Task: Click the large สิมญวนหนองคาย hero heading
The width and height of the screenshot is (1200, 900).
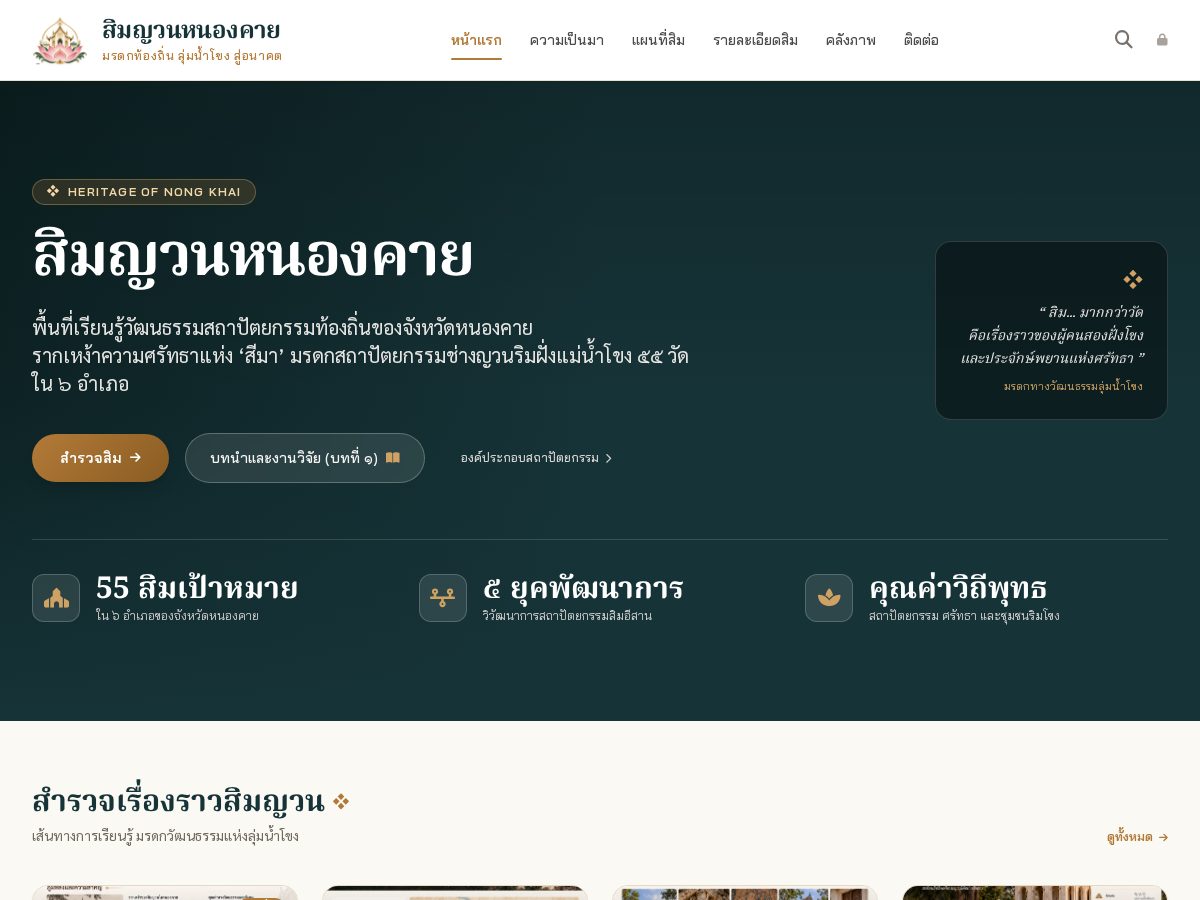Action: pos(252,256)
